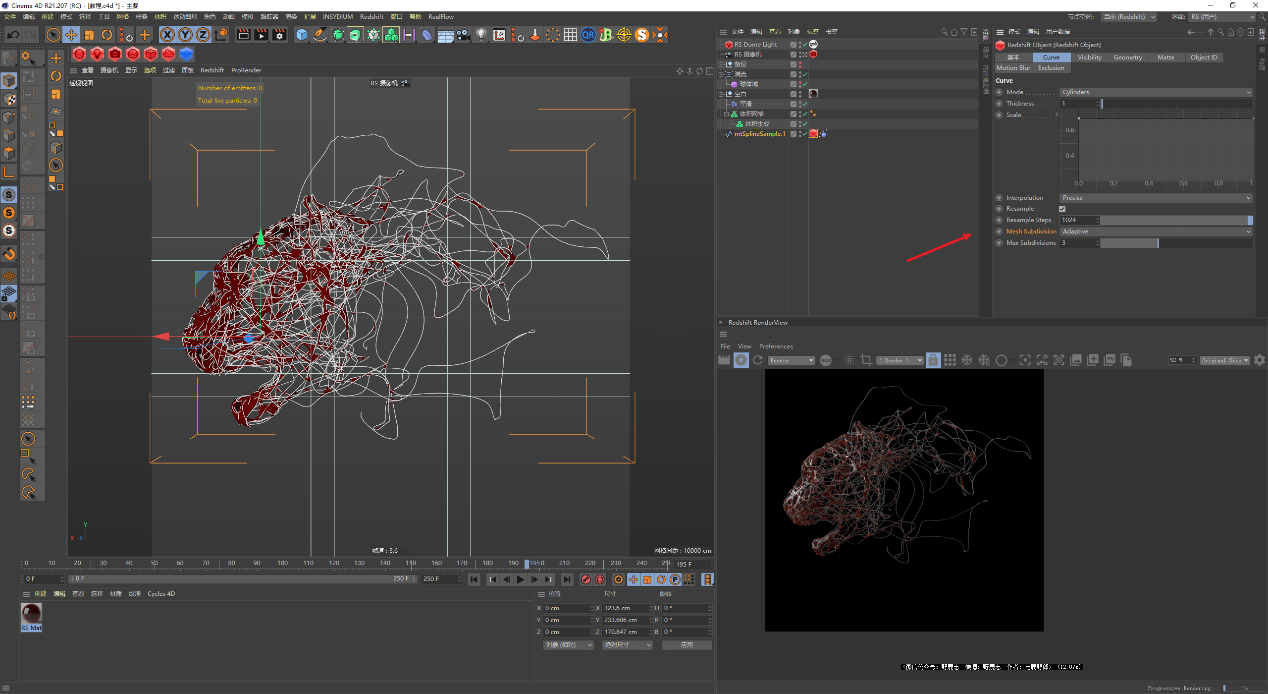Open the Mode dropdown showing Cylinders
The width and height of the screenshot is (1268, 694).
(1155, 92)
